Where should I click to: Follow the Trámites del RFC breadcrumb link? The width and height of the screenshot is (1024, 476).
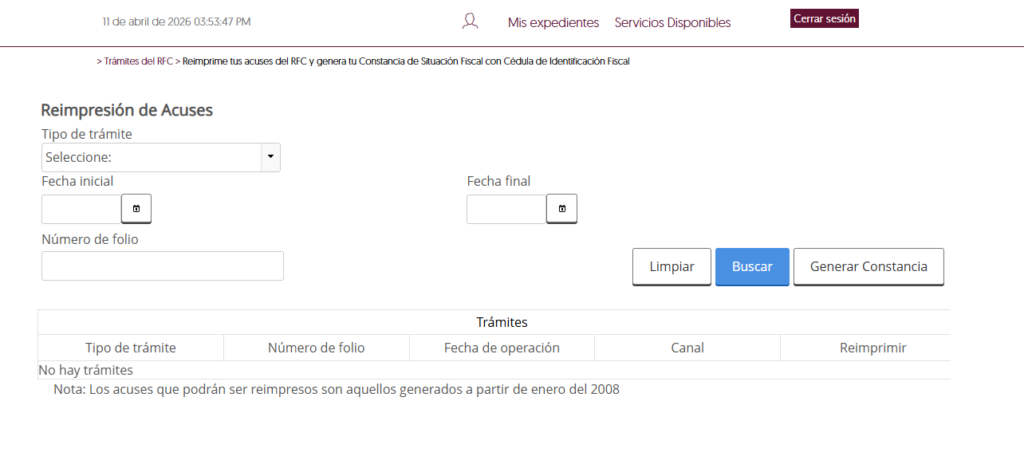(x=138, y=61)
